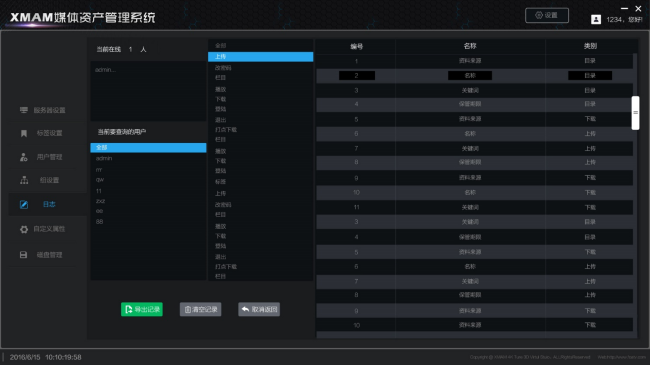Open 自定义属性 gear icon in sidebar
This screenshot has height=366, width=650.
click(x=24, y=229)
